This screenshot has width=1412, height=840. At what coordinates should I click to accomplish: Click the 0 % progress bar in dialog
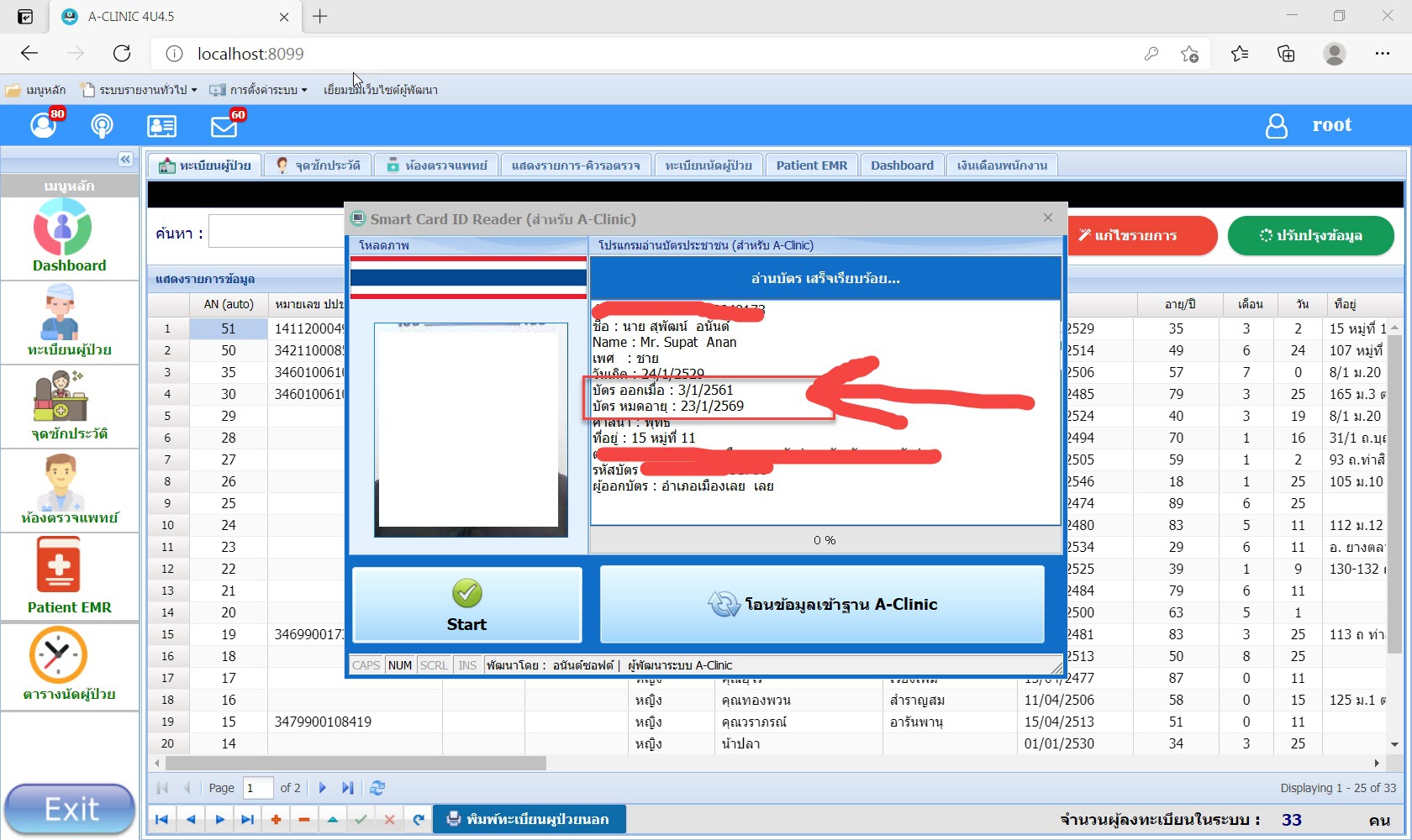coord(825,540)
